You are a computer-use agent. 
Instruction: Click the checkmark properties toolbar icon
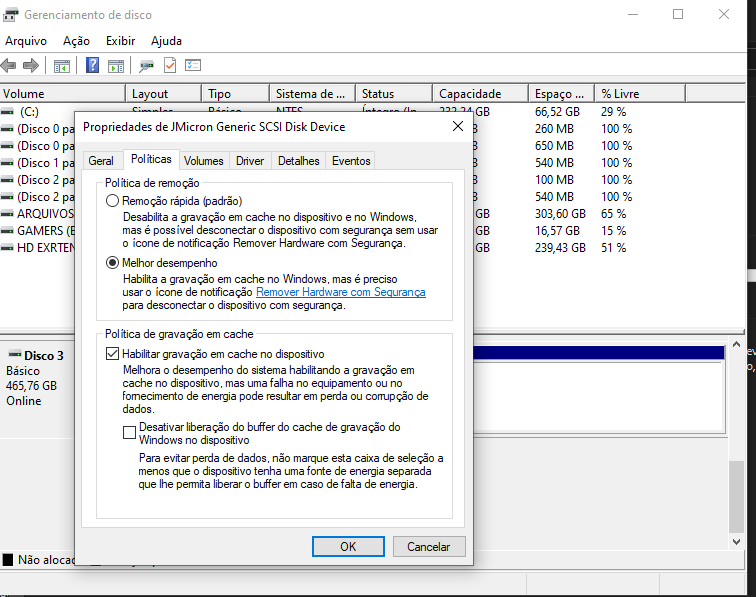170,65
